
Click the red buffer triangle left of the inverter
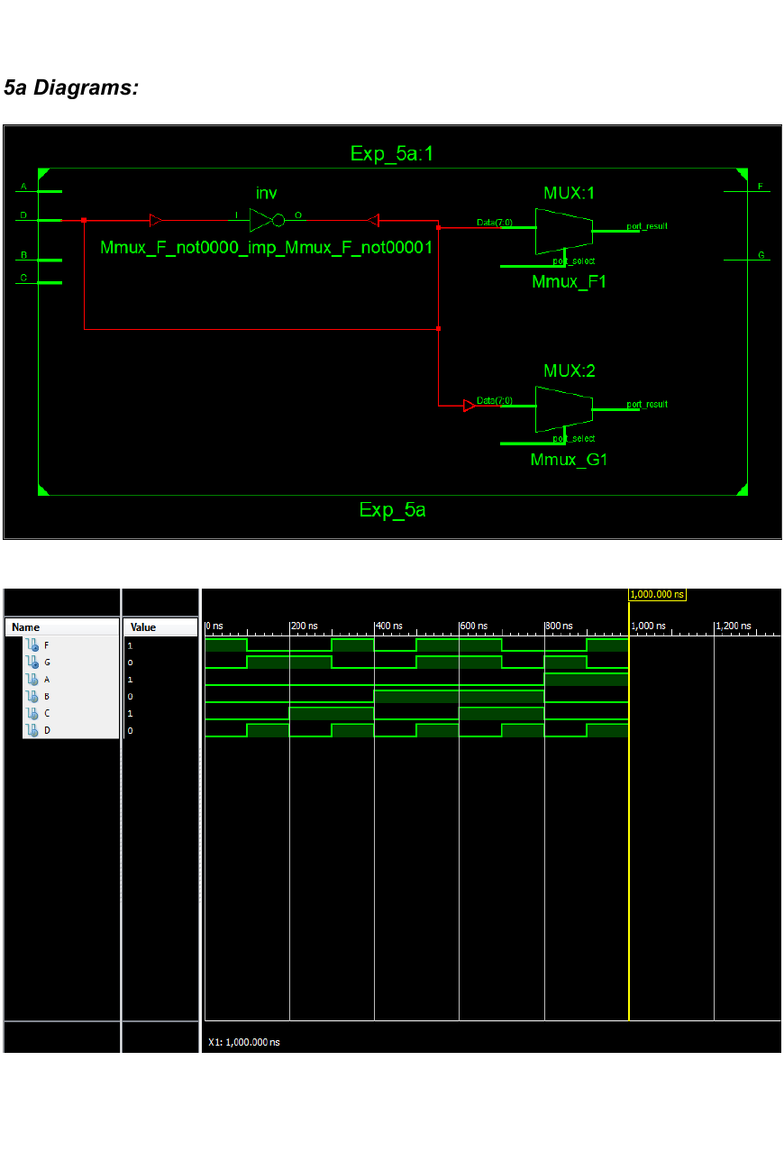(156, 220)
